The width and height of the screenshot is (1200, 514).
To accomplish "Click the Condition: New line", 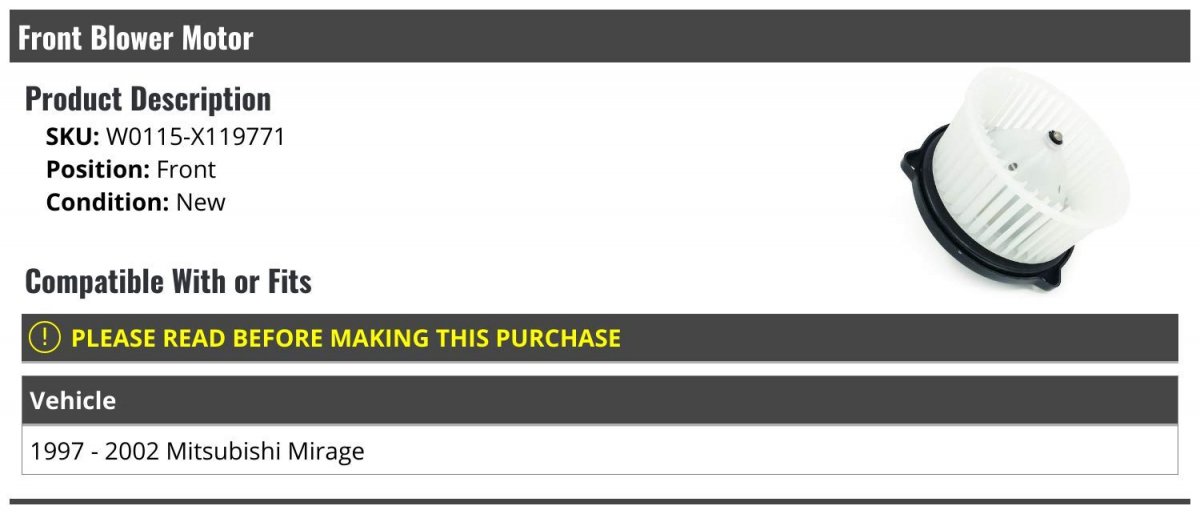I will point(136,202).
